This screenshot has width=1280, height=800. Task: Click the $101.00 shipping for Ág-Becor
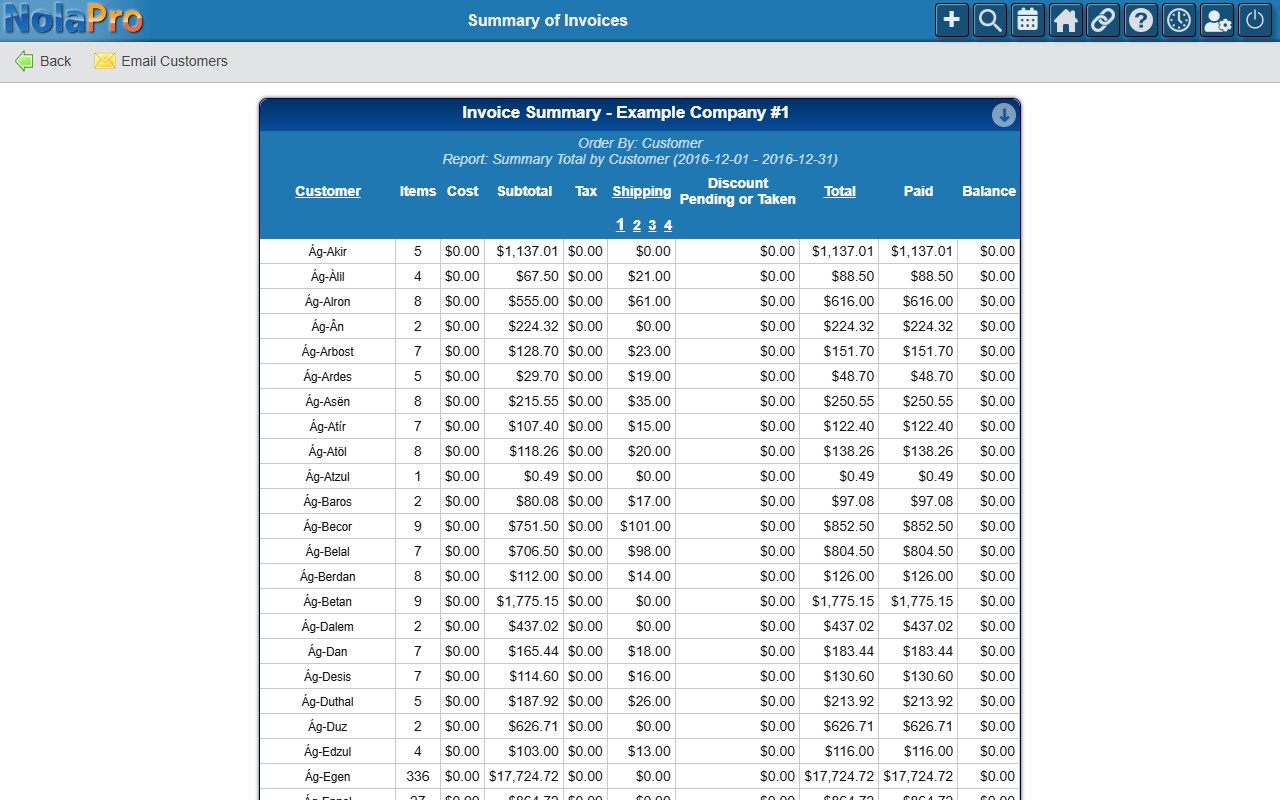(645, 526)
